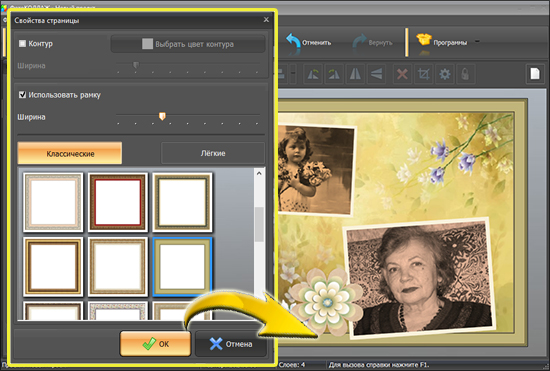Open the yellow box Программы icon
The image size is (550, 371).
tap(423, 40)
